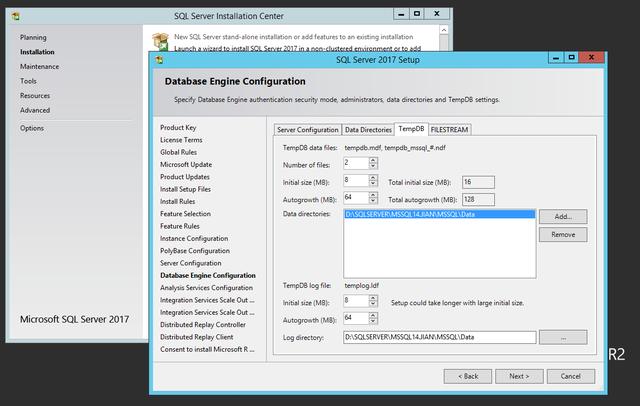Click the Server Configuration step in sidebar
The image size is (640, 406).
pyautogui.click(x=191, y=263)
